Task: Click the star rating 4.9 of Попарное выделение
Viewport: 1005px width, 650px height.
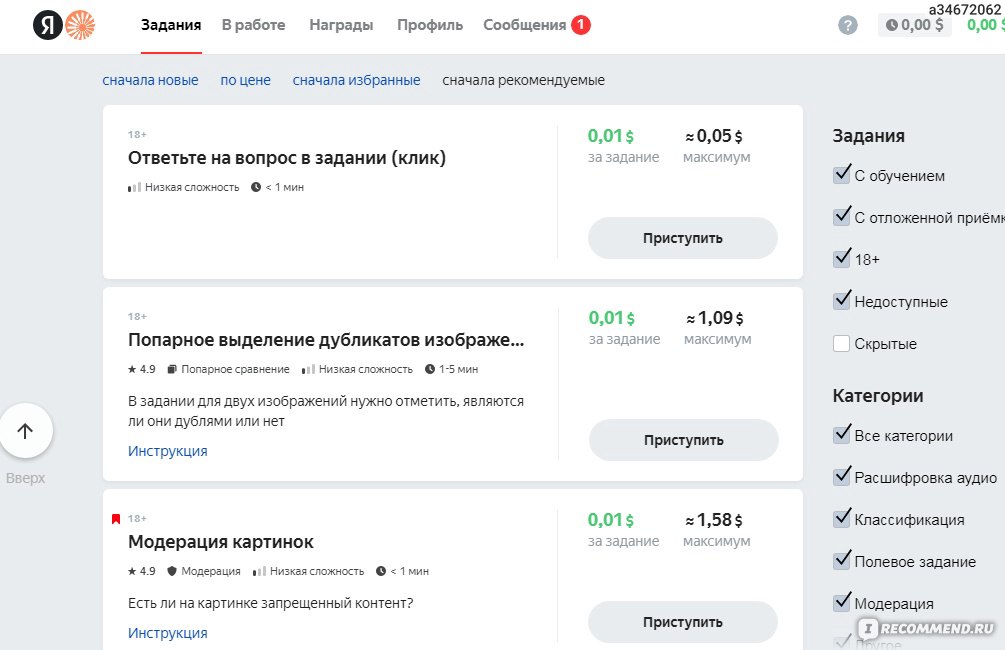Action: (142, 369)
